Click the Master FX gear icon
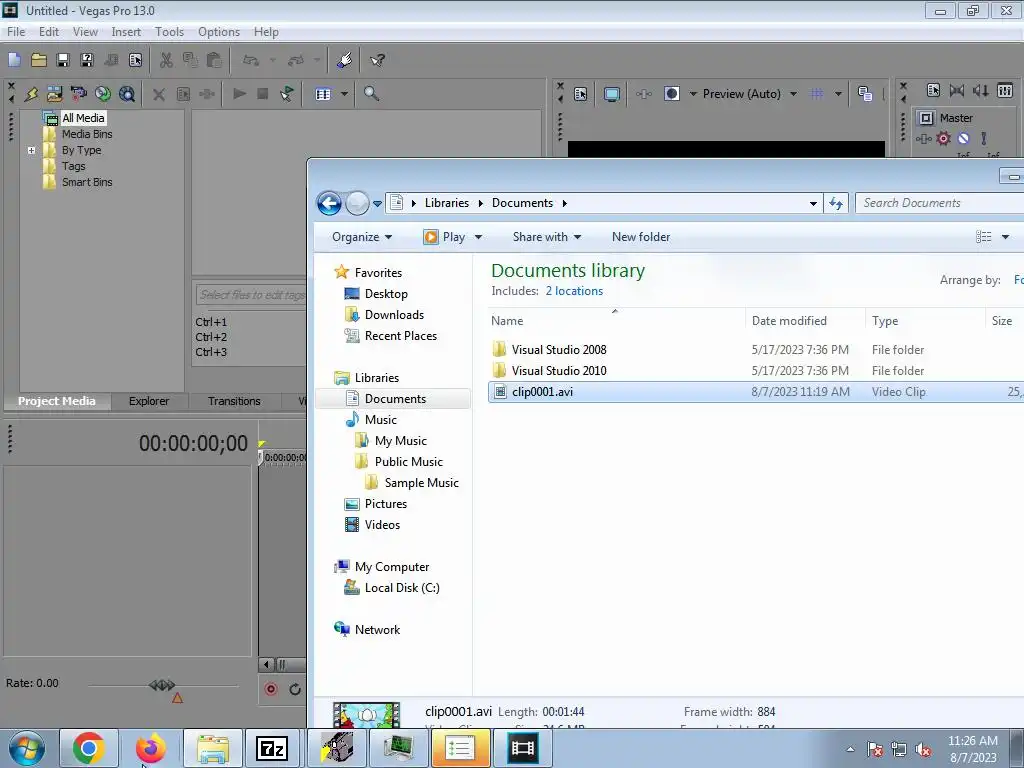The height and width of the screenshot is (768, 1024). 943,138
